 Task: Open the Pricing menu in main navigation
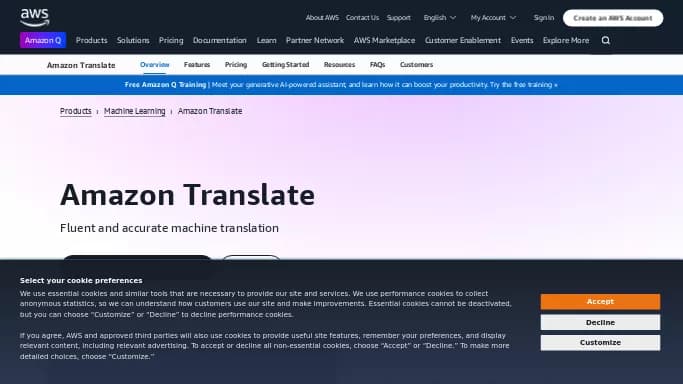171,40
